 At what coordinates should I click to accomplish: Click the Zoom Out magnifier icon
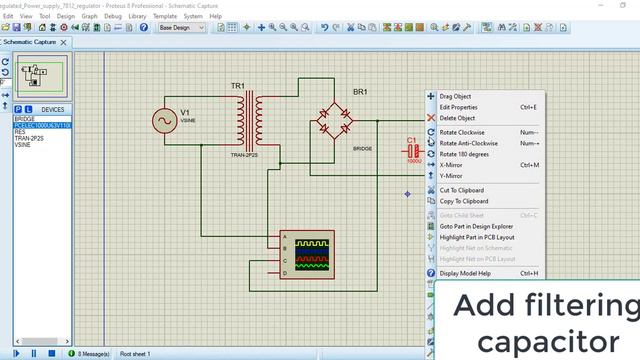[283, 27]
